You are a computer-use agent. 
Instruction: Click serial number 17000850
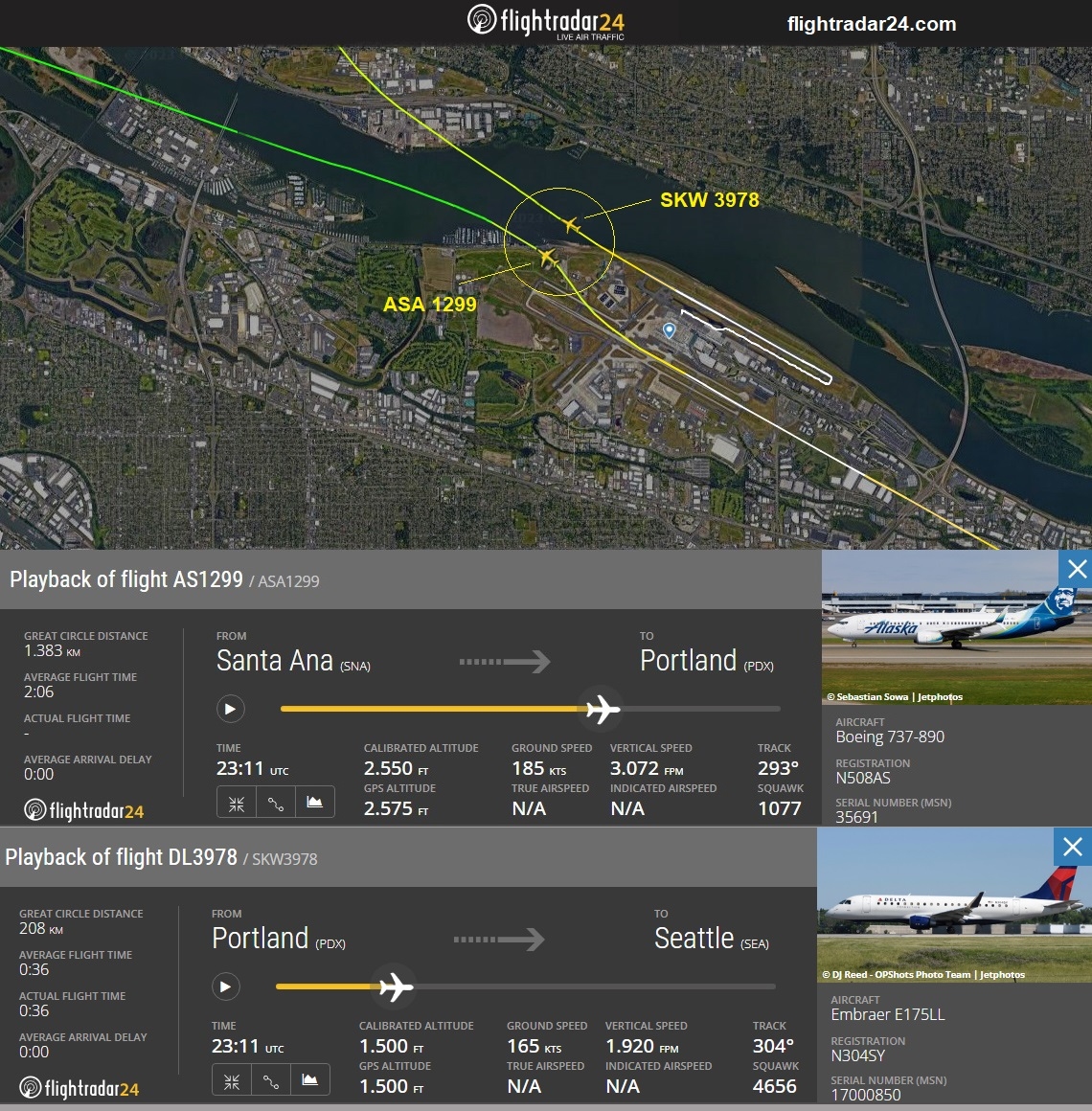point(866,1095)
